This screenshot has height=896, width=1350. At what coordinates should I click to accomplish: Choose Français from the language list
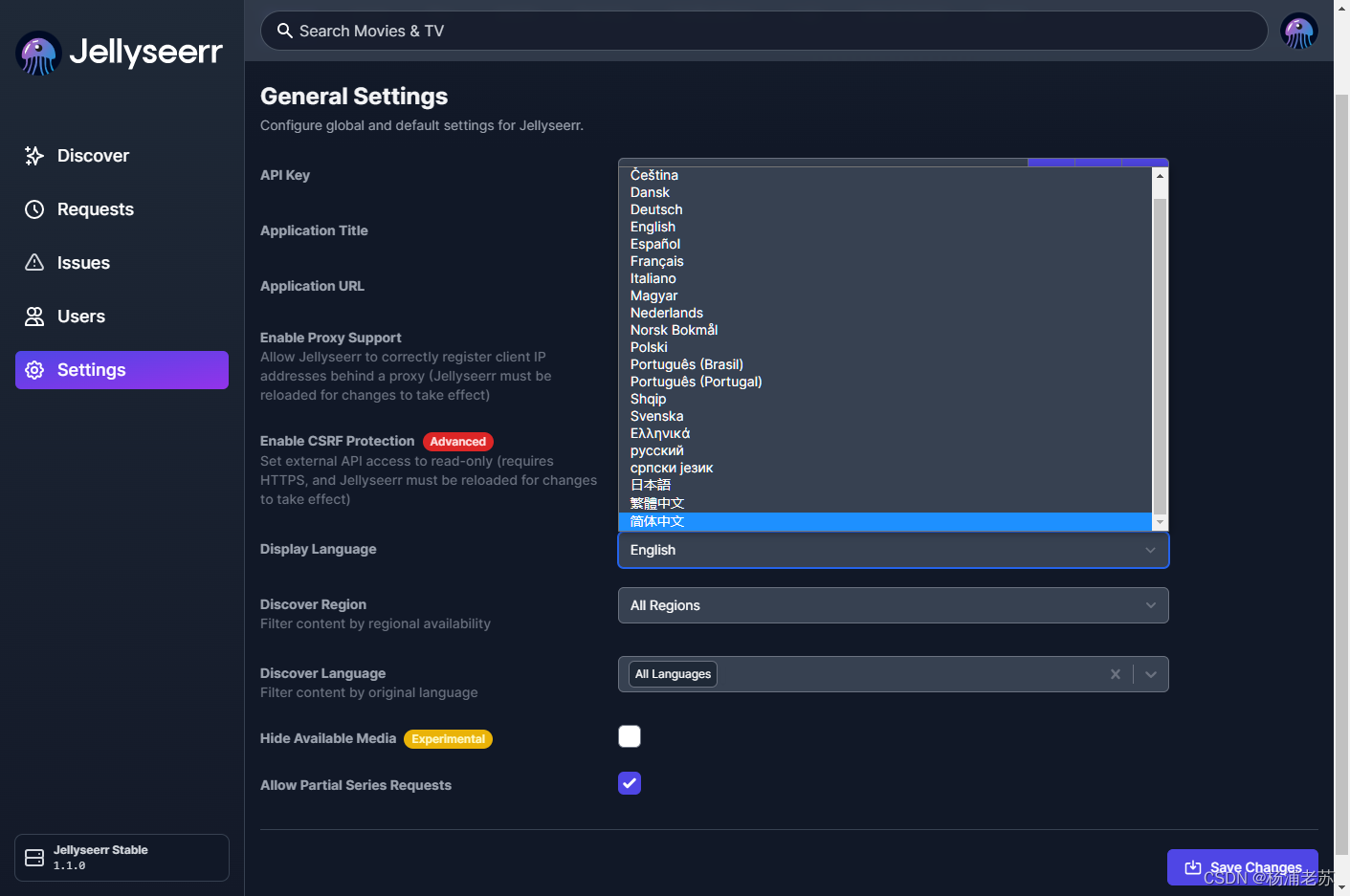coord(885,261)
